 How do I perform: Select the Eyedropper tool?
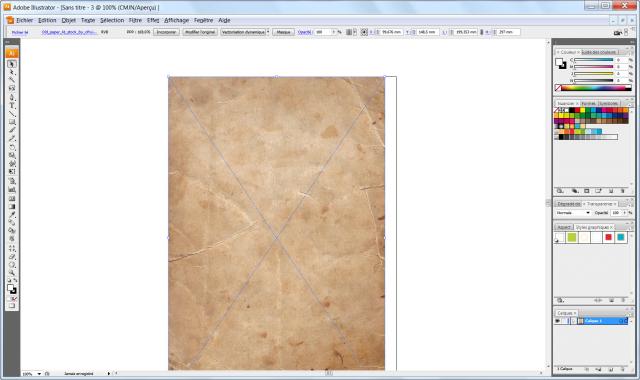tap(12, 215)
